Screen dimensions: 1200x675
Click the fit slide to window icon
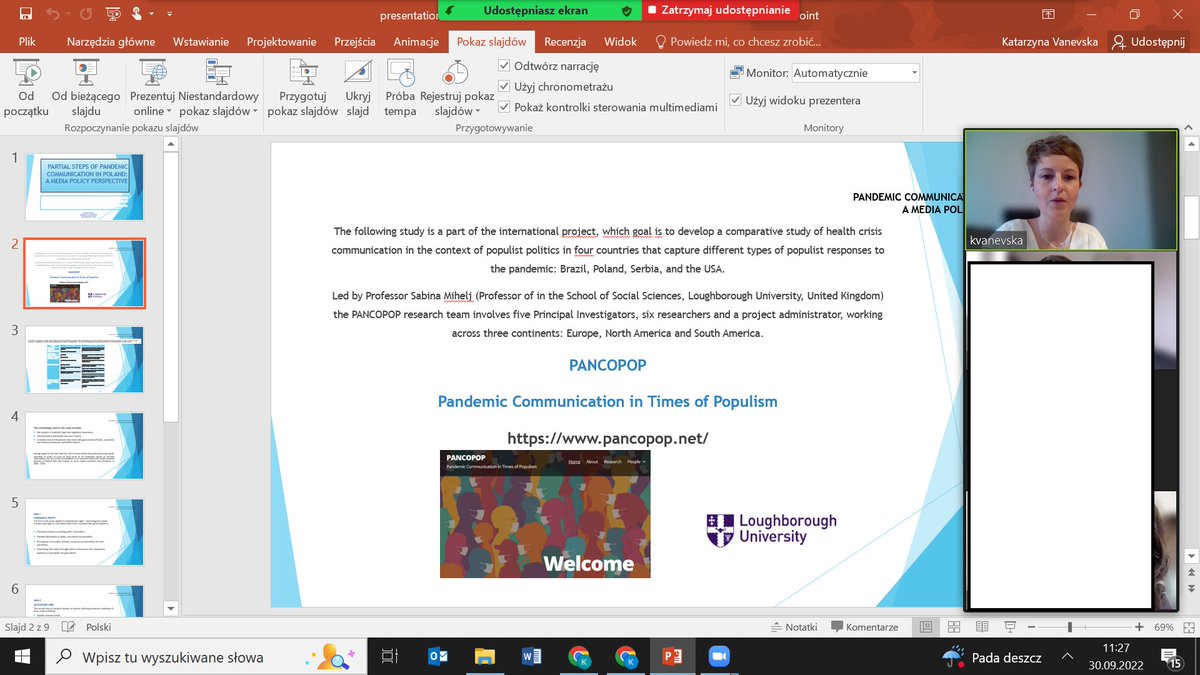pos(1187,627)
